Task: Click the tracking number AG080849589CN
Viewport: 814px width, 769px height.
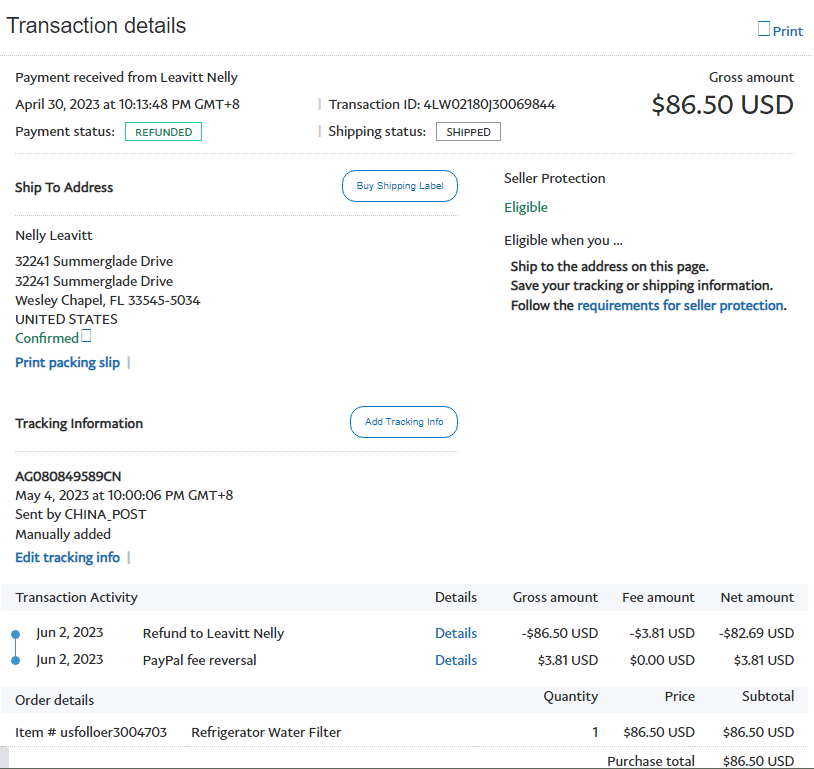Action: [x=68, y=476]
